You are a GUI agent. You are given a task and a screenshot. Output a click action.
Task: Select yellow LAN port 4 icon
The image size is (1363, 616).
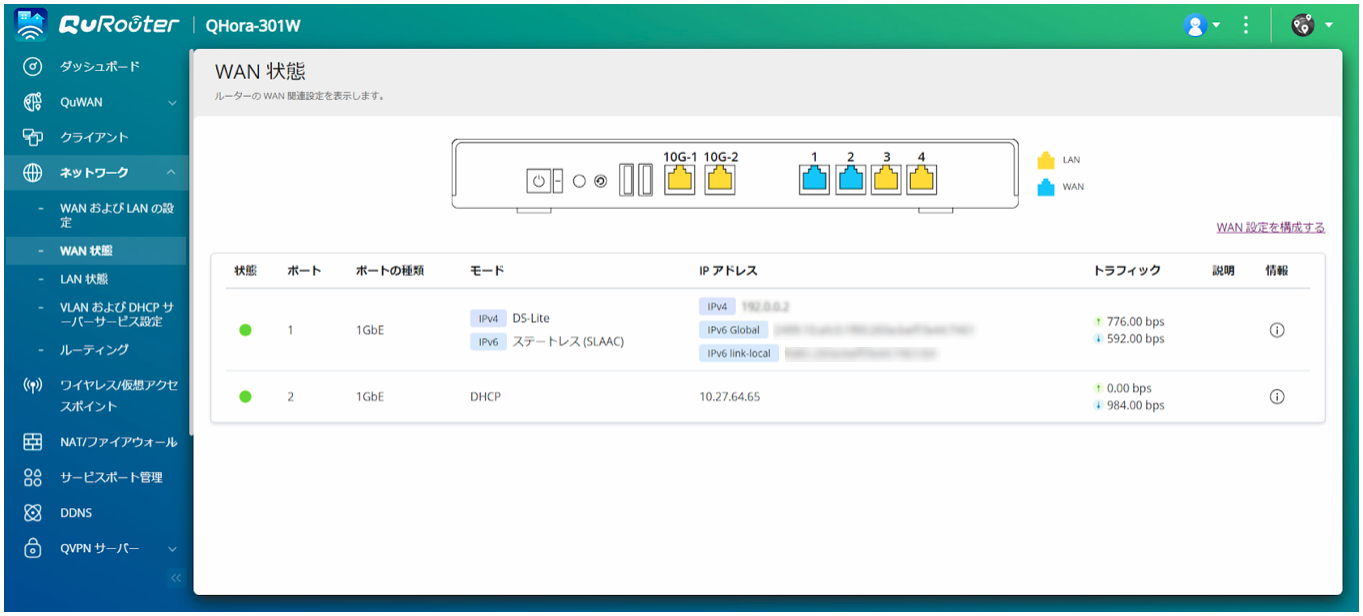920,180
